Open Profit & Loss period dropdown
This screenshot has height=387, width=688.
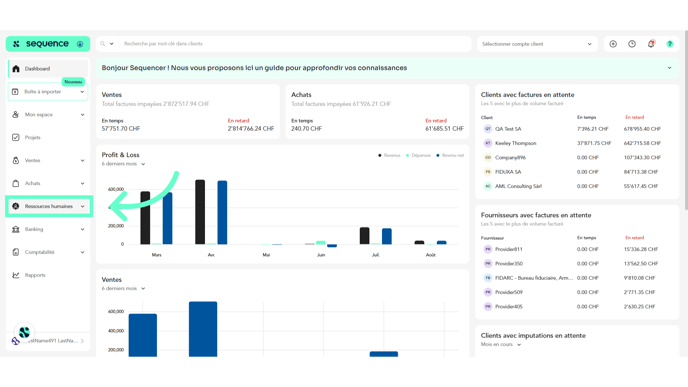(x=123, y=164)
